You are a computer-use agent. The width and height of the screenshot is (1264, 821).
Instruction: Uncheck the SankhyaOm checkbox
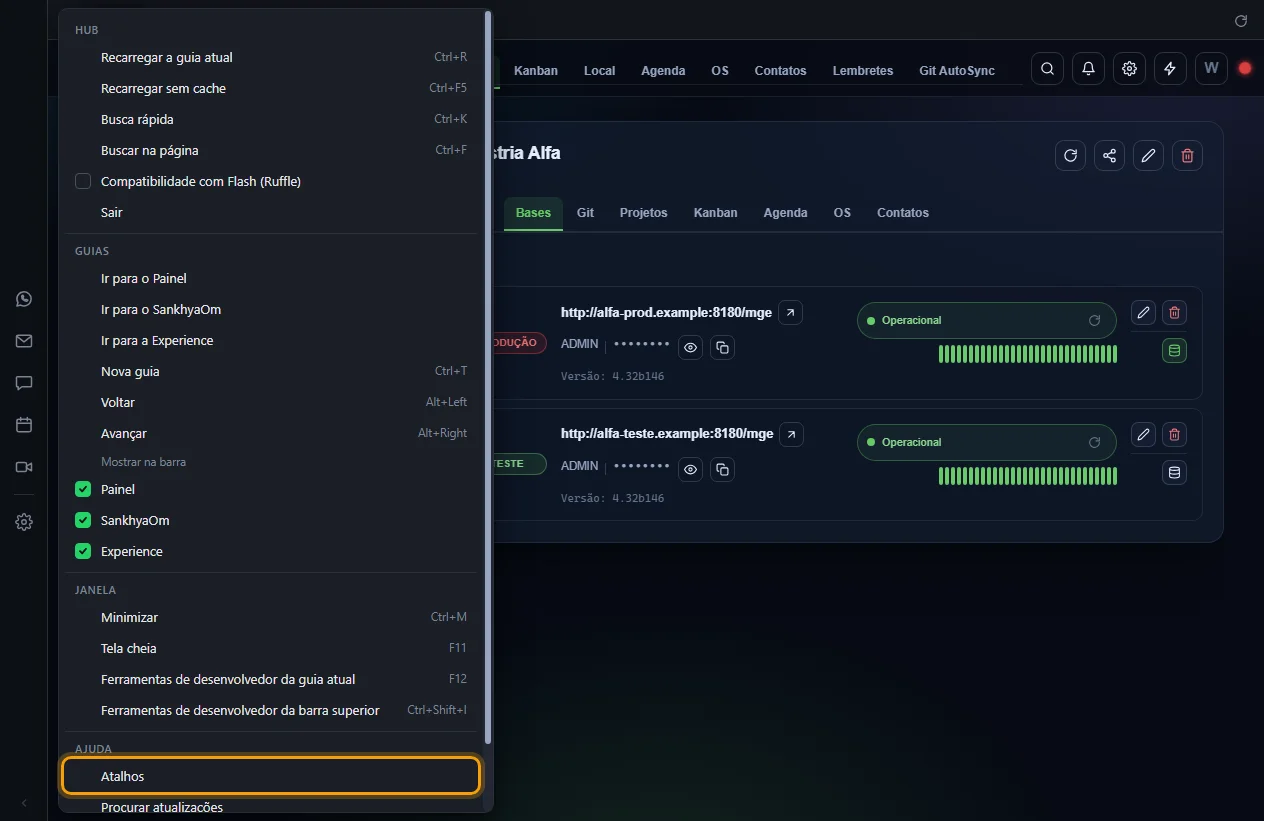click(x=83, y=521)
